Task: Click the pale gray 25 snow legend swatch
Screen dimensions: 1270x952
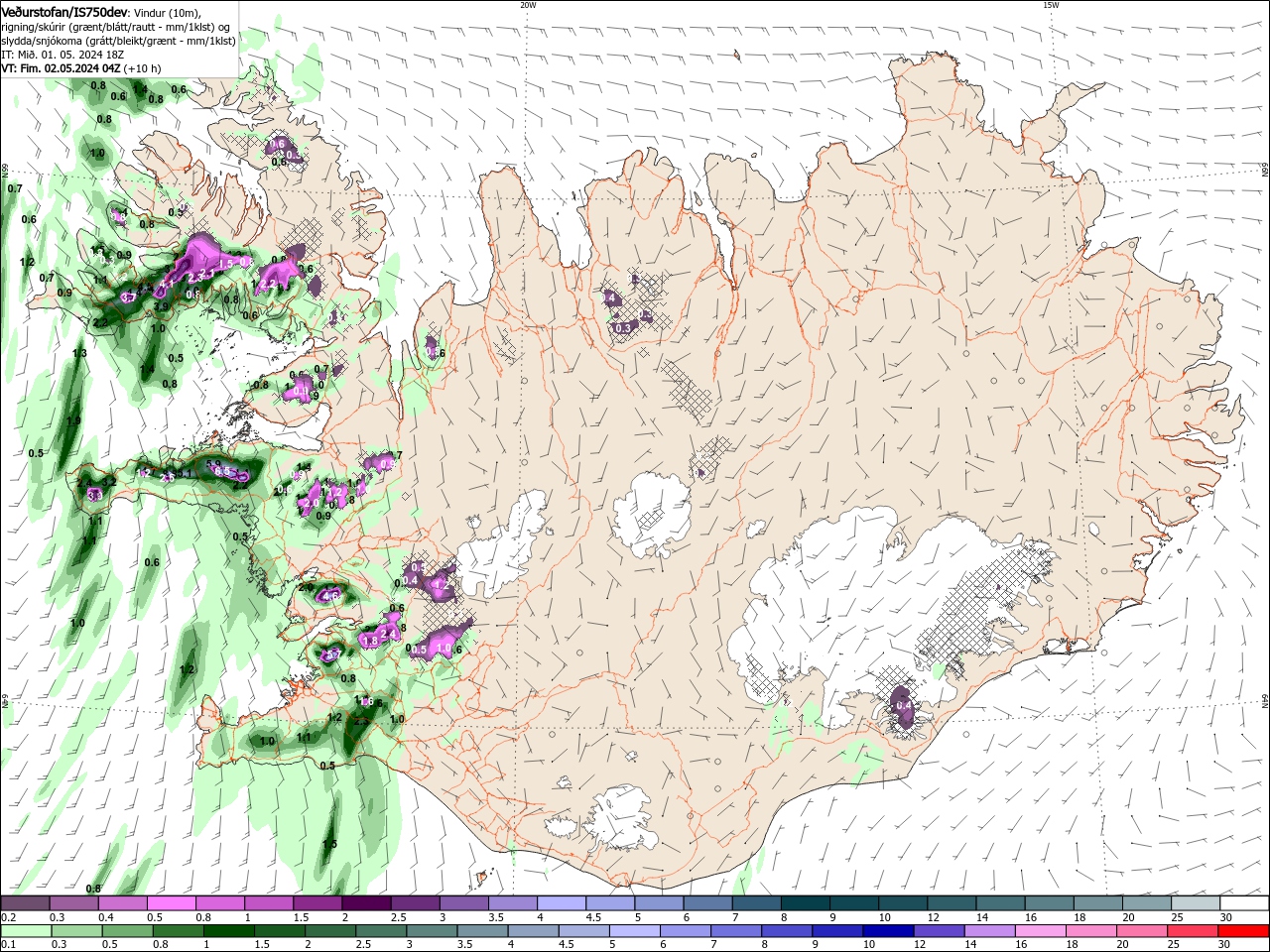Action: click(x=1194, y=903)
